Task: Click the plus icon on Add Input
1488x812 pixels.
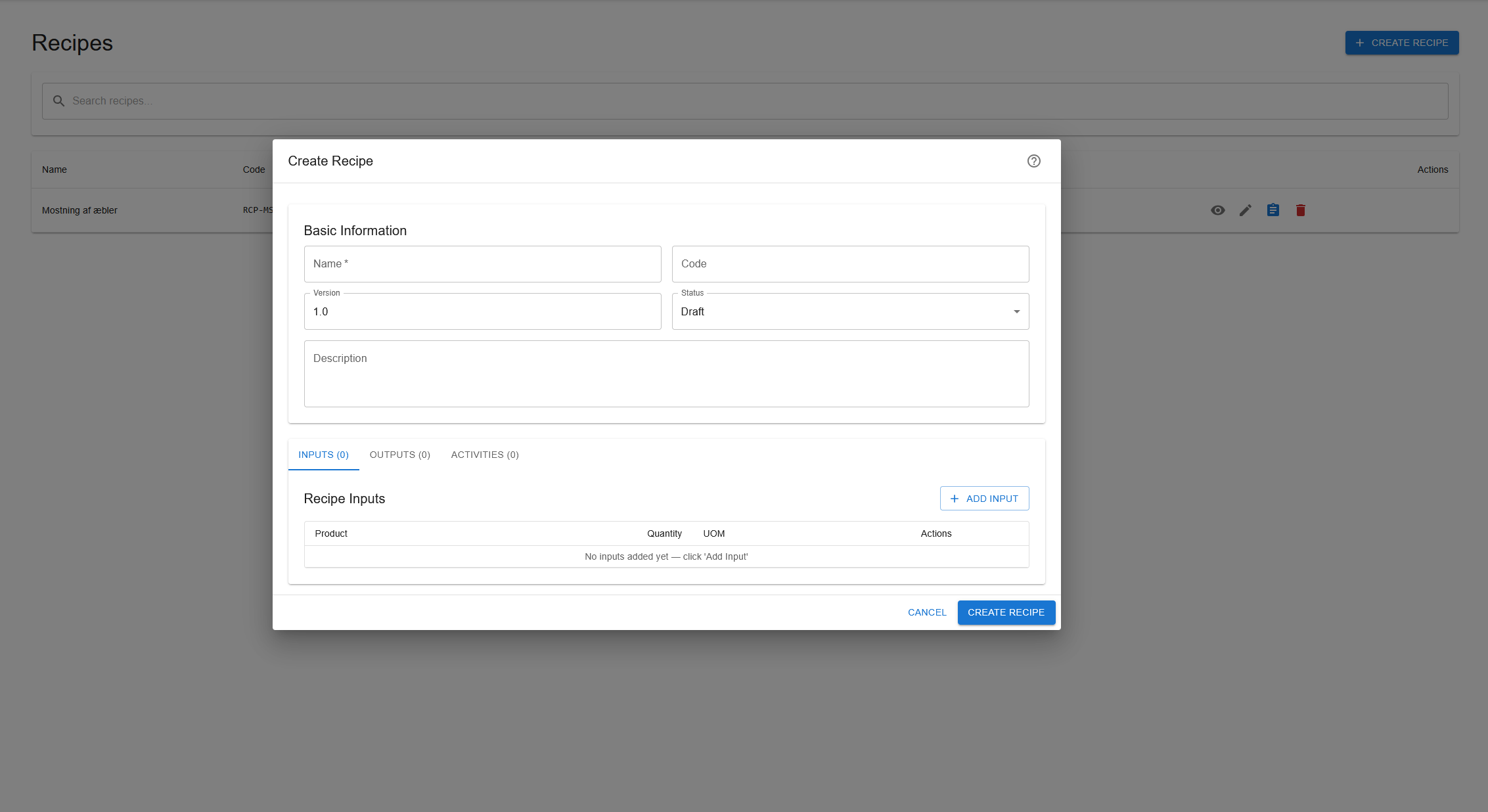Action: tap(955, 498)
